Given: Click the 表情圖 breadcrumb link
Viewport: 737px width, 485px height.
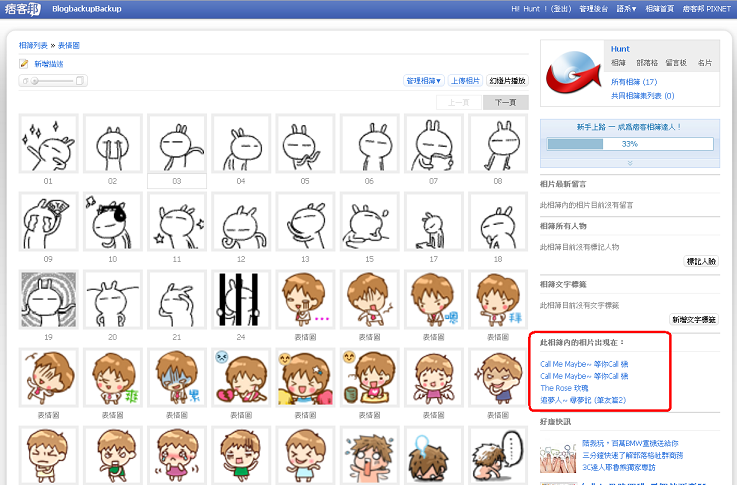Looking at the screenshot, I should click(69, 46).
